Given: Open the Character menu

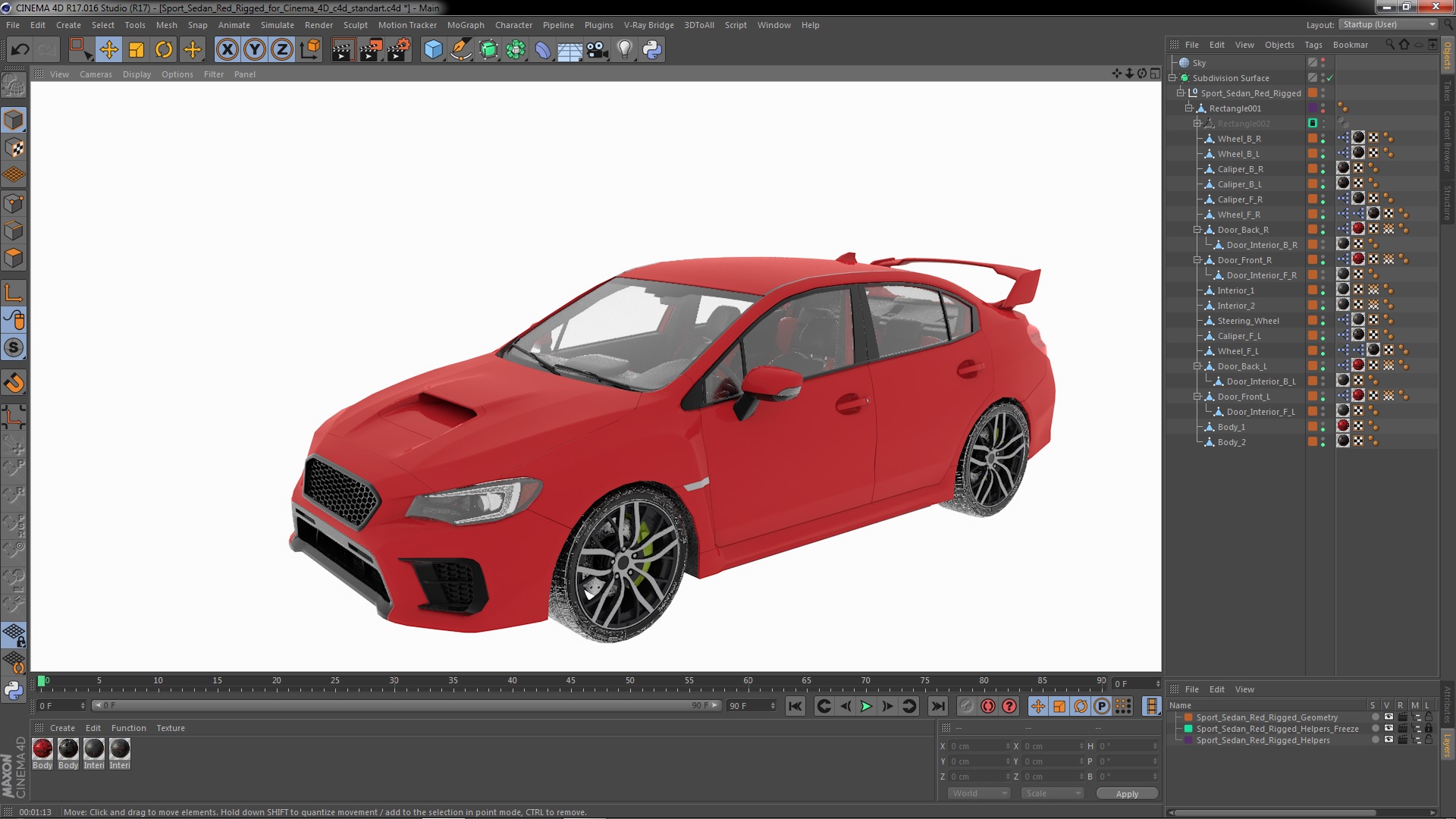Looking at the screenshot, I should [513, 25].
